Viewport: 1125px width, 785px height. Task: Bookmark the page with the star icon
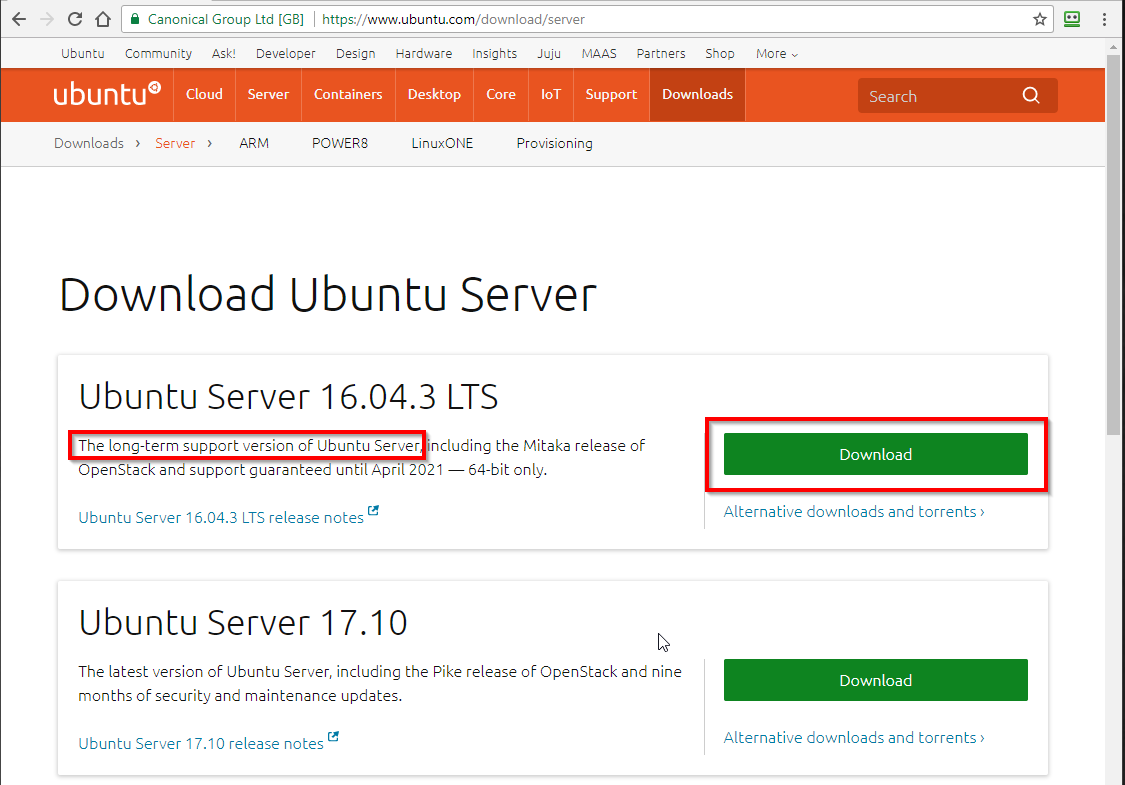pos(1040,18)
